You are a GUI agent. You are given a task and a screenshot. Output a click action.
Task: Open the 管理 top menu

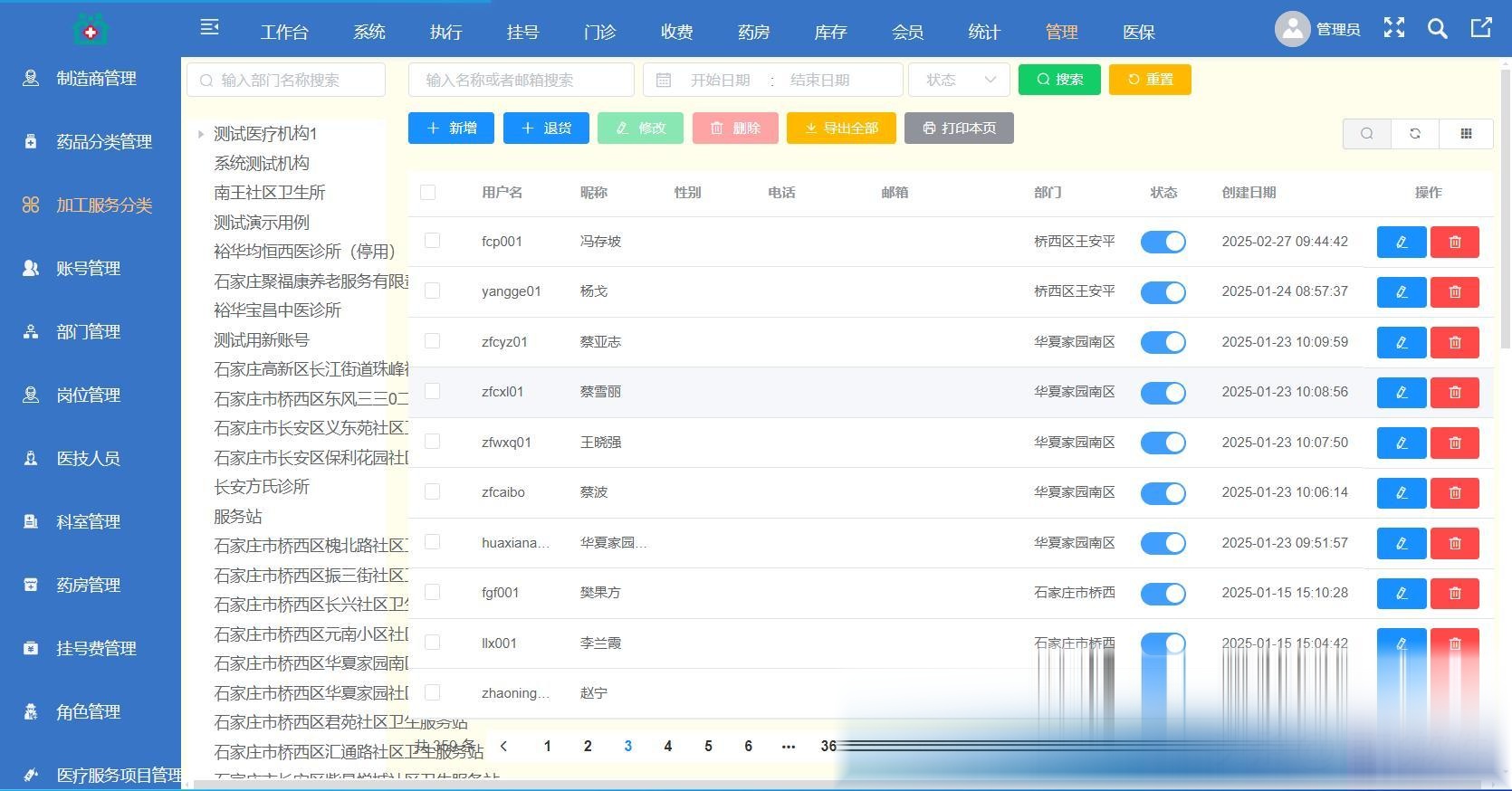pos(1061,33)
